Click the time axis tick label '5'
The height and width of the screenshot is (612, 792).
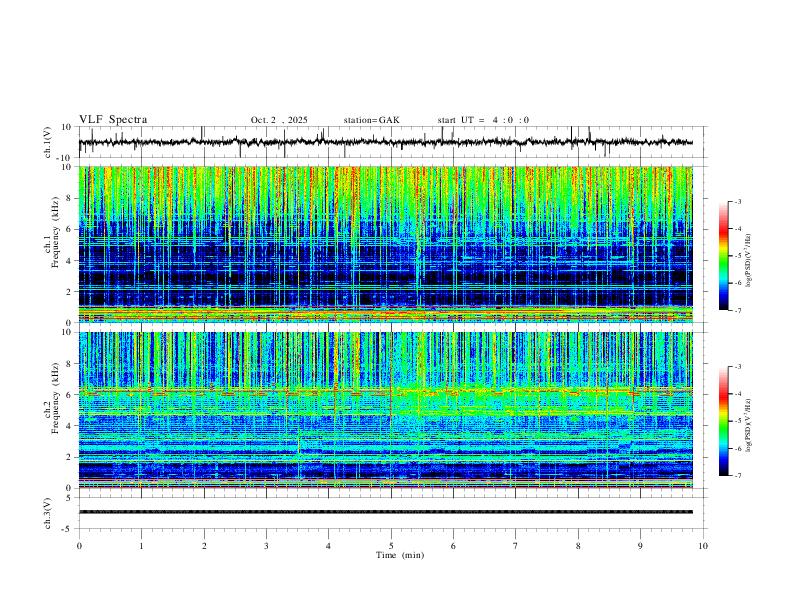391,546
